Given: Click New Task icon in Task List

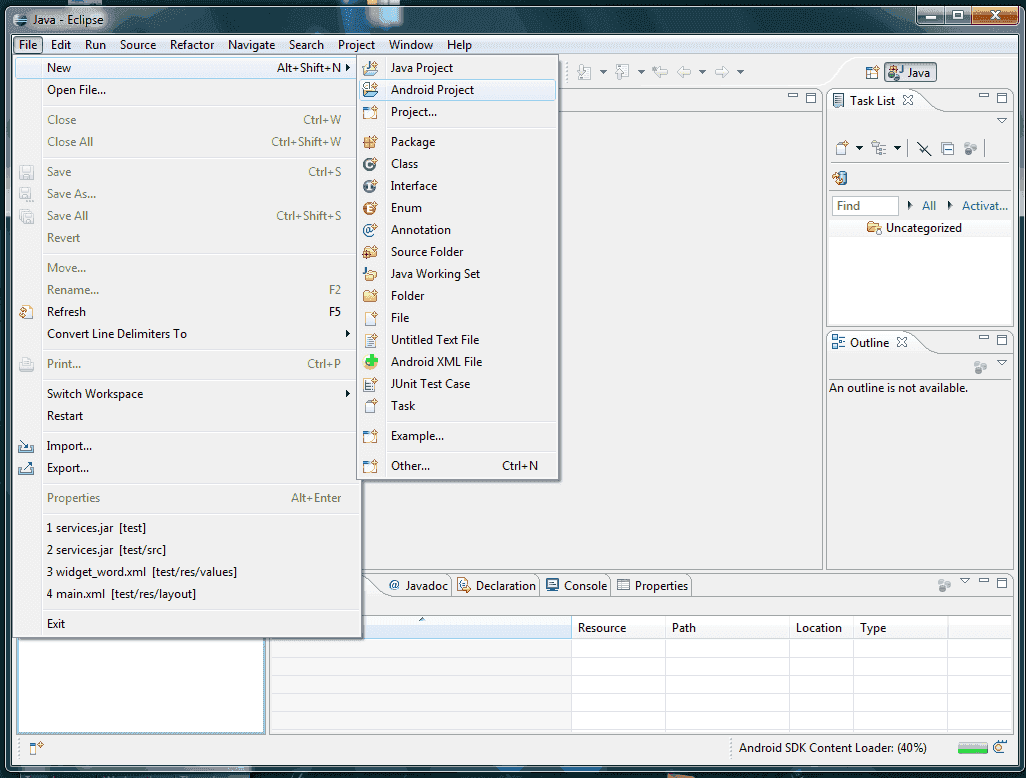Looking at the screenshot, I should [x=842, y=149].
